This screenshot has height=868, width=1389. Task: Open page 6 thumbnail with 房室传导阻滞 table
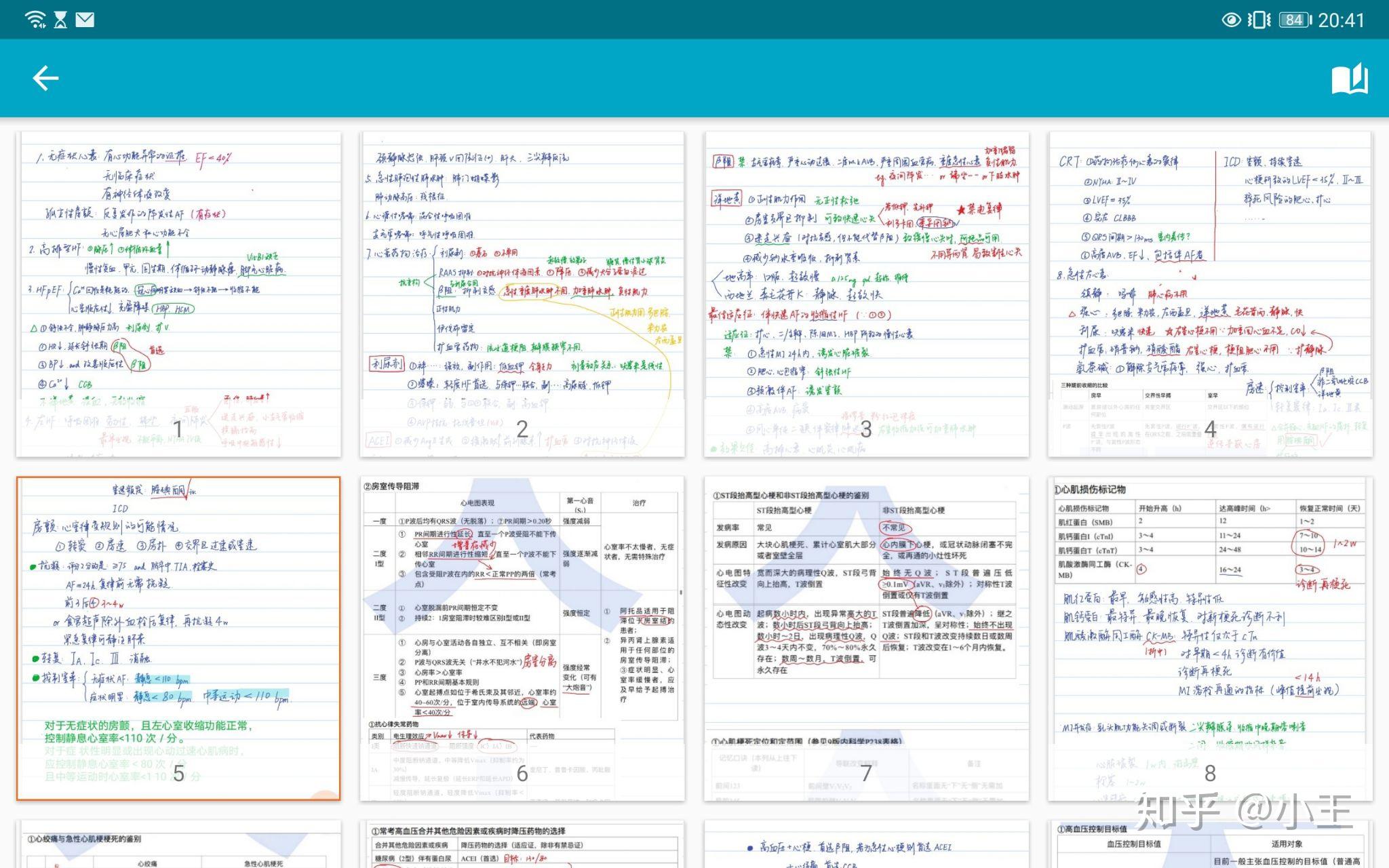coord(522,638)
